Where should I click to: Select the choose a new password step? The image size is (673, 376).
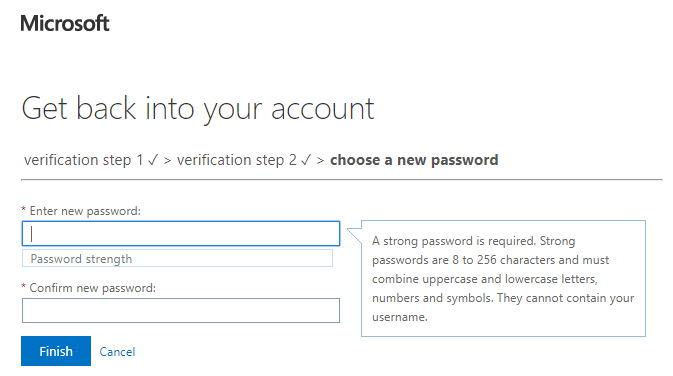(x=414, y=160)
